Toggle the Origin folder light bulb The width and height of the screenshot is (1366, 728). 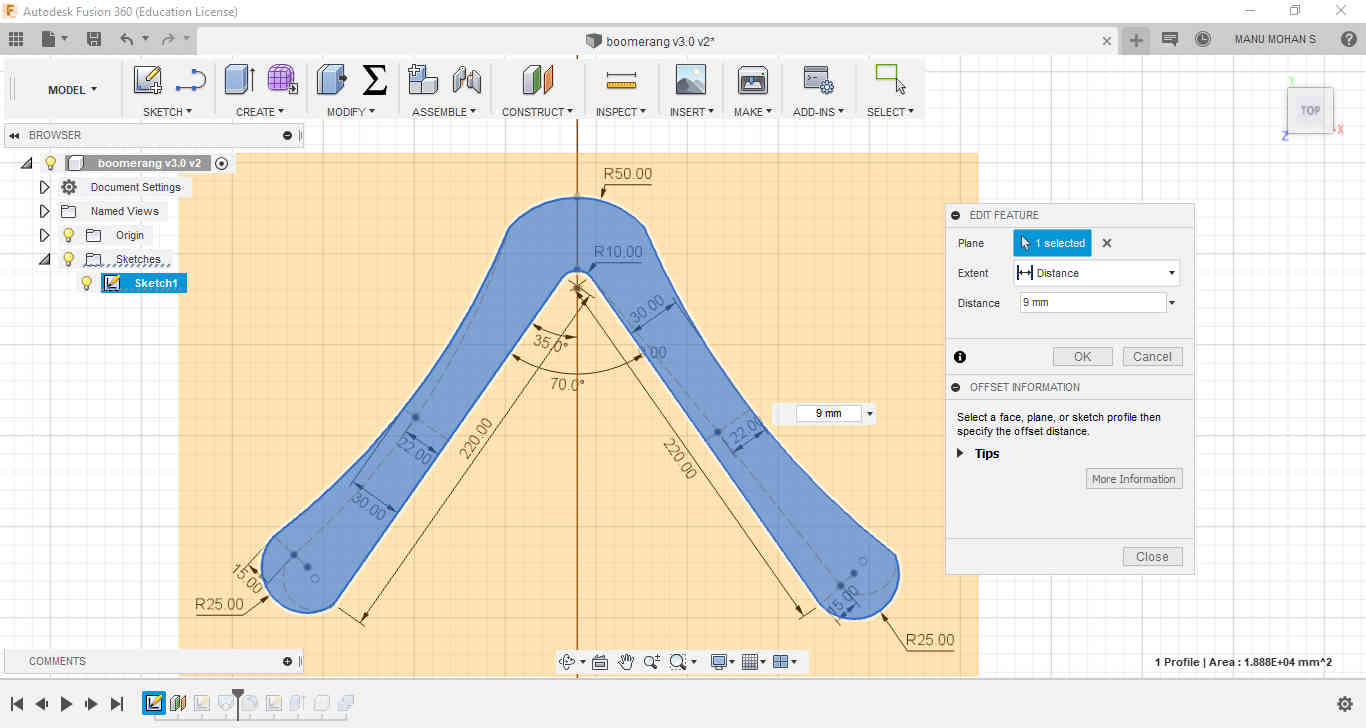pos(68,235)
